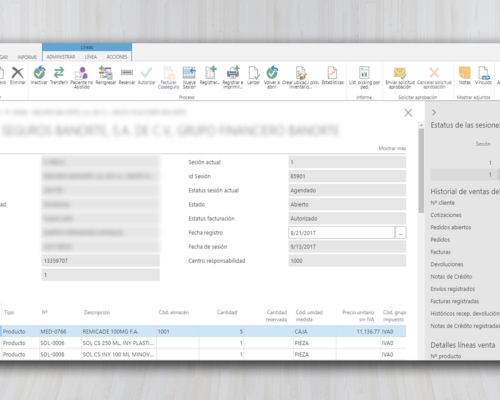
Task: Click the Facturar Coaseguro icon
Action: [168, 72]
